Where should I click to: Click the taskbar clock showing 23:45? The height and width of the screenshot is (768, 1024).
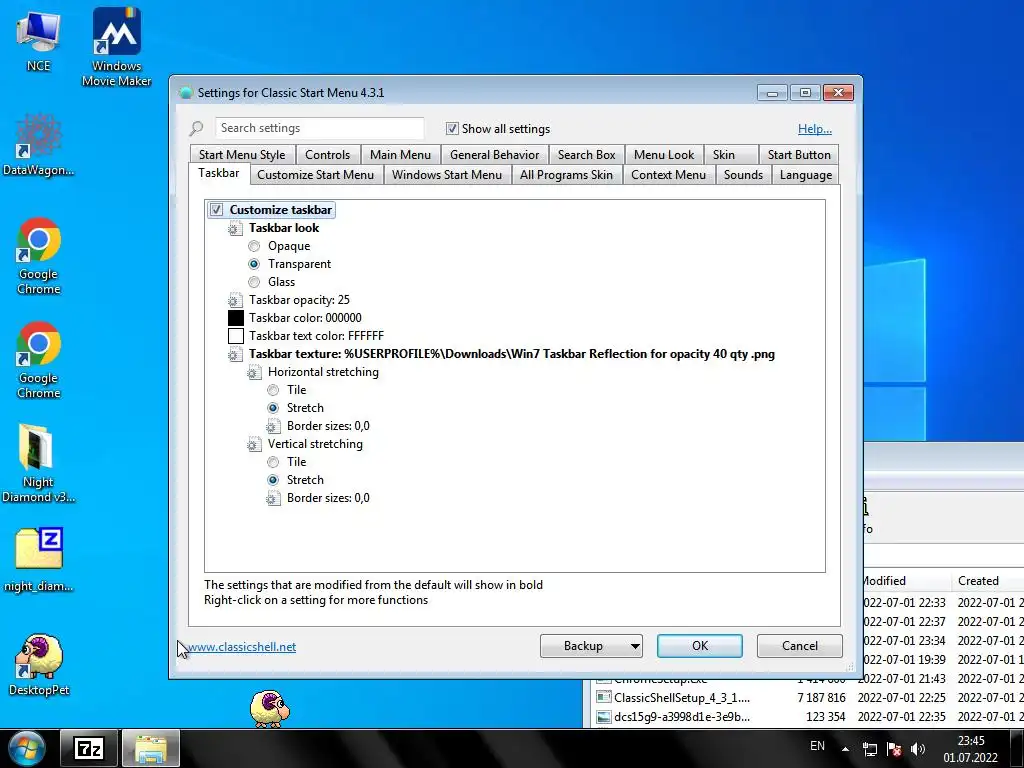[x=970, y=749]
